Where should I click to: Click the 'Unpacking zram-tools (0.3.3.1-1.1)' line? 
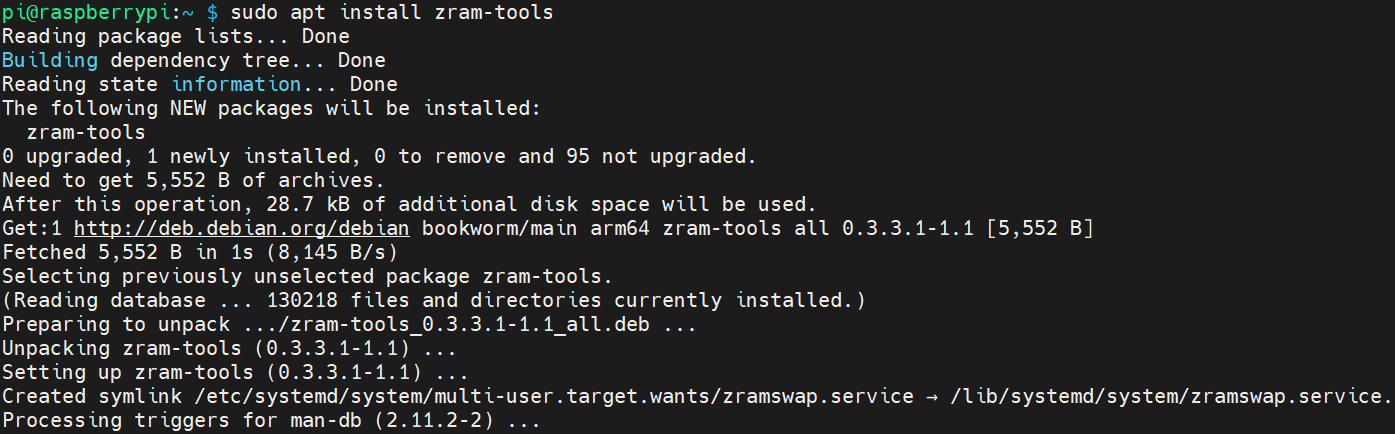(229, 349)
